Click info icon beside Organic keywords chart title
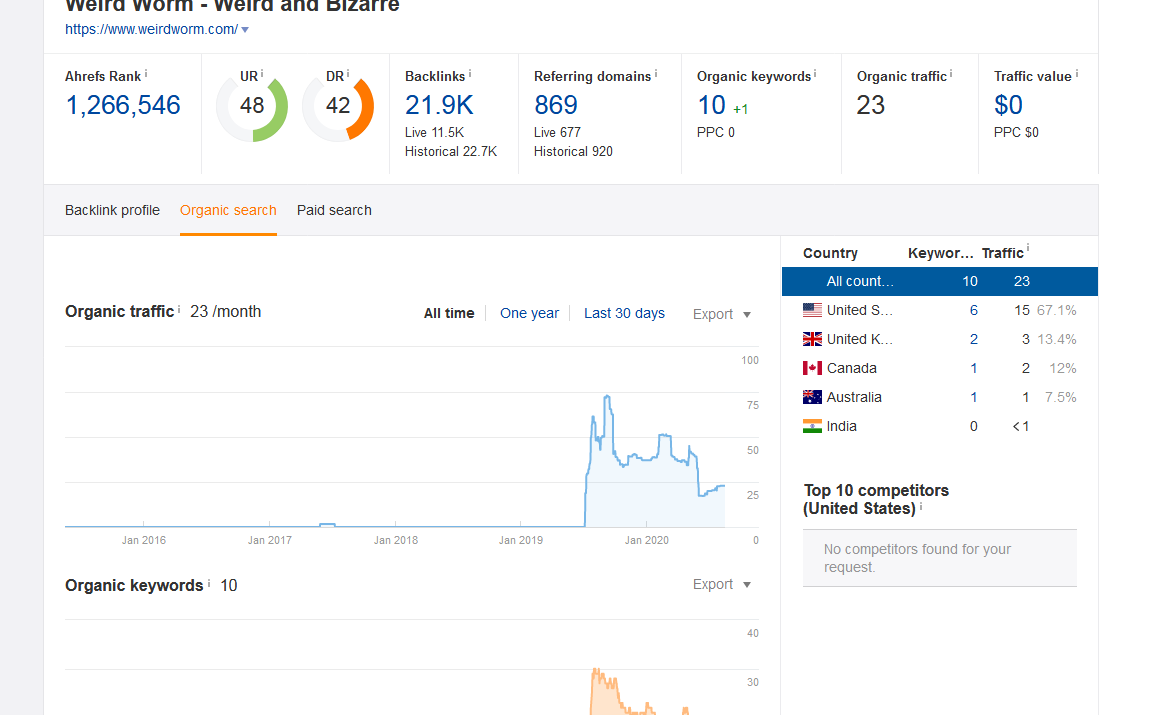This screenshot has height=715, width=1173. click(x=209, y=583)
